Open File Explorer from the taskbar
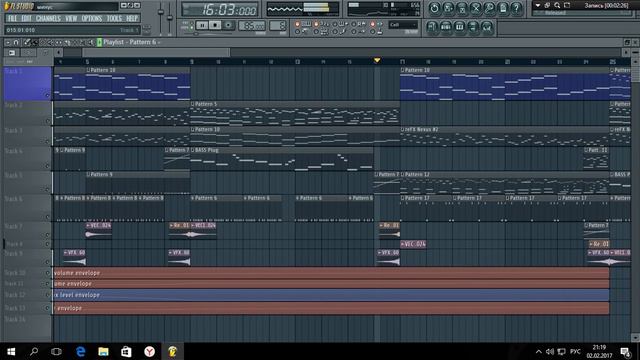Image resolution: width=640 pixels, height=360 pixels. point(103,351)
